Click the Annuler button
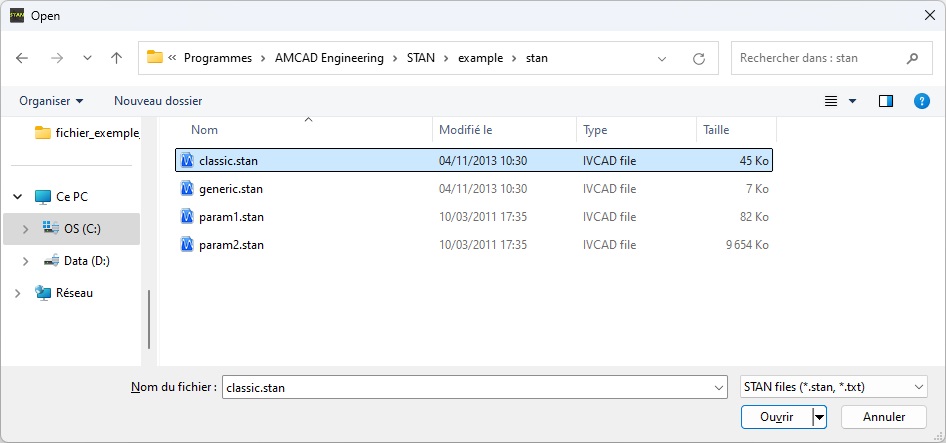This screenshot has height=443, width=946. pyautogui.click(x=883, y=417)
